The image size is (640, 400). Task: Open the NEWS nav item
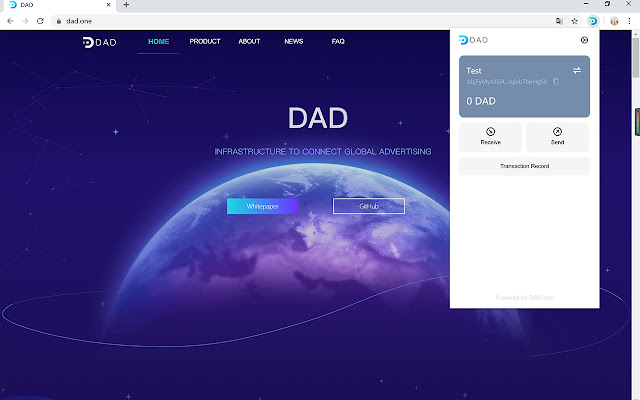tap(294, 42)
